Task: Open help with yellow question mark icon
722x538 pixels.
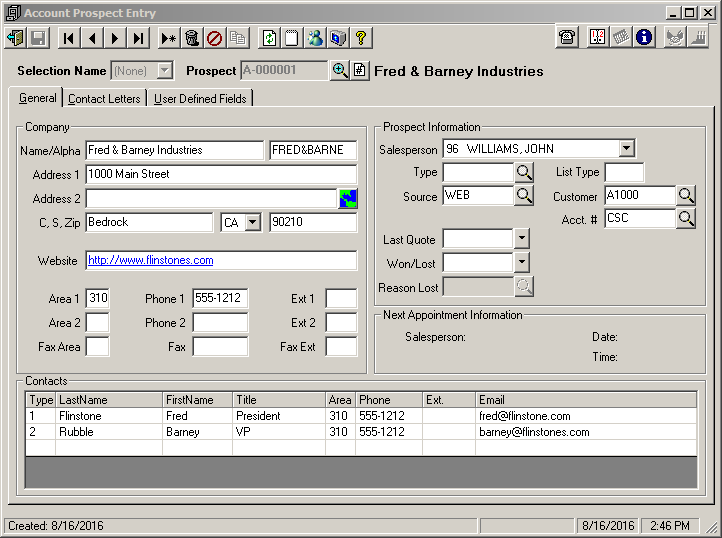Action: 361,38
